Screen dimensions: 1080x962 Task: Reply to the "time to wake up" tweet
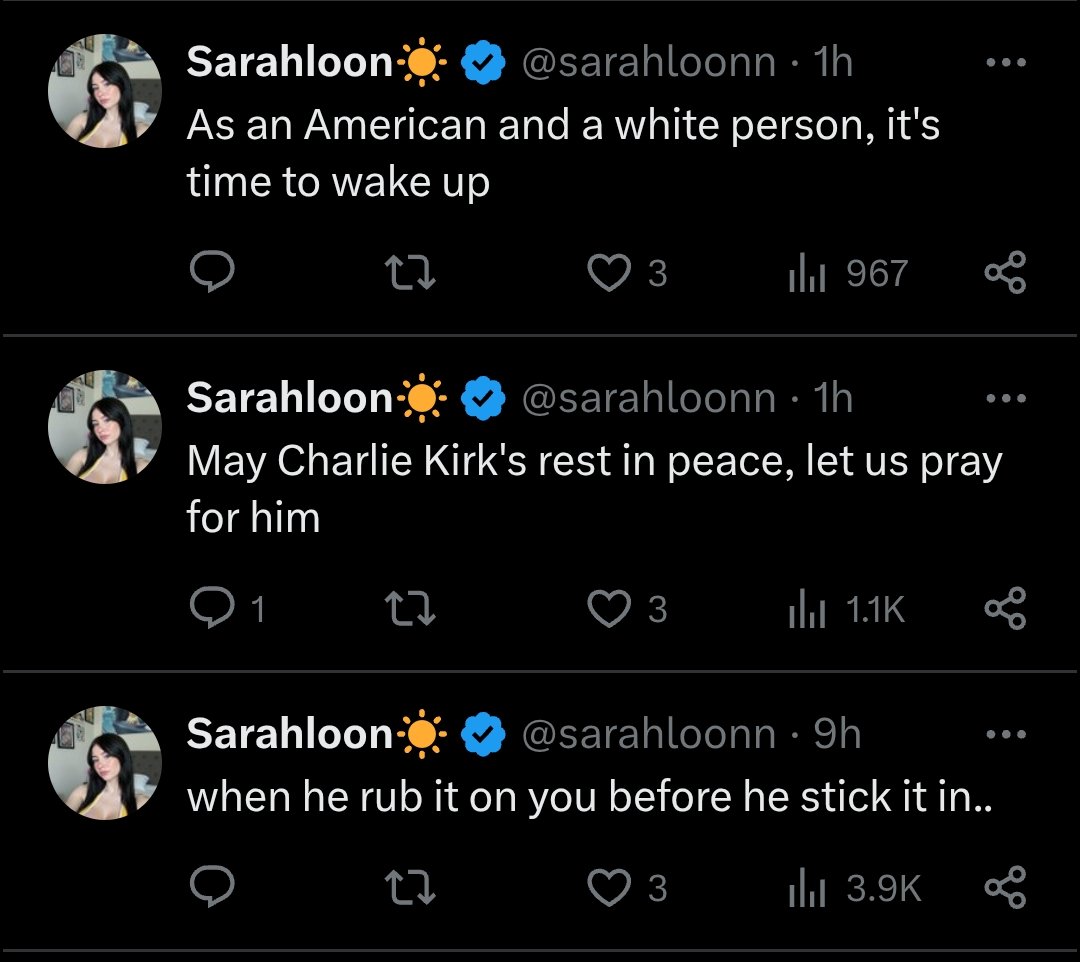pyautogui.click(x=212, y=272)
